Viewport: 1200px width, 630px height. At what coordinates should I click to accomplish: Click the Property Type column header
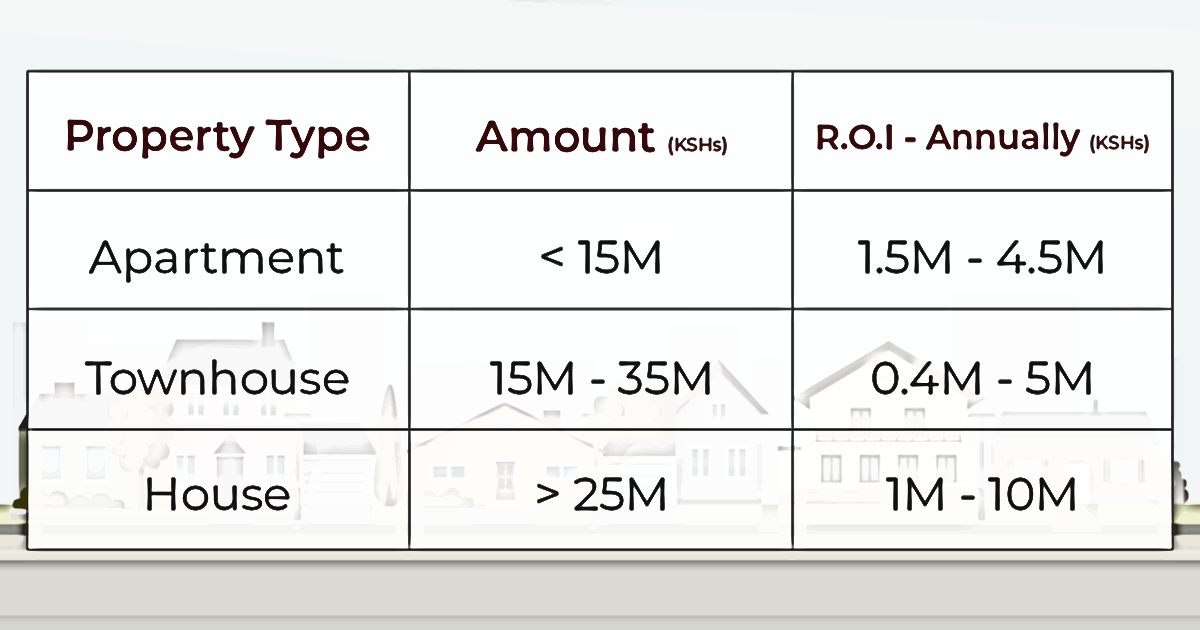click(217, 135)
